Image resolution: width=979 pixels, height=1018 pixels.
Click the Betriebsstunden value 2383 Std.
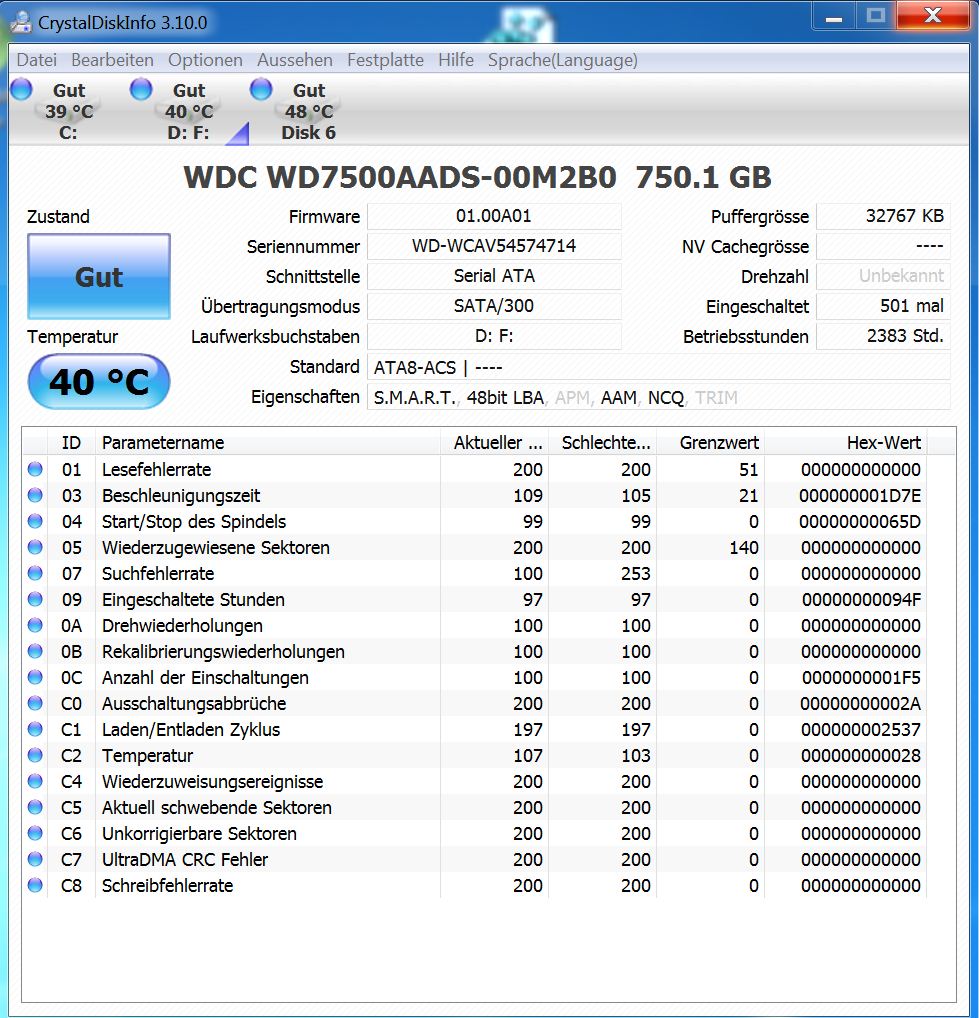click(x=883, y=336)
